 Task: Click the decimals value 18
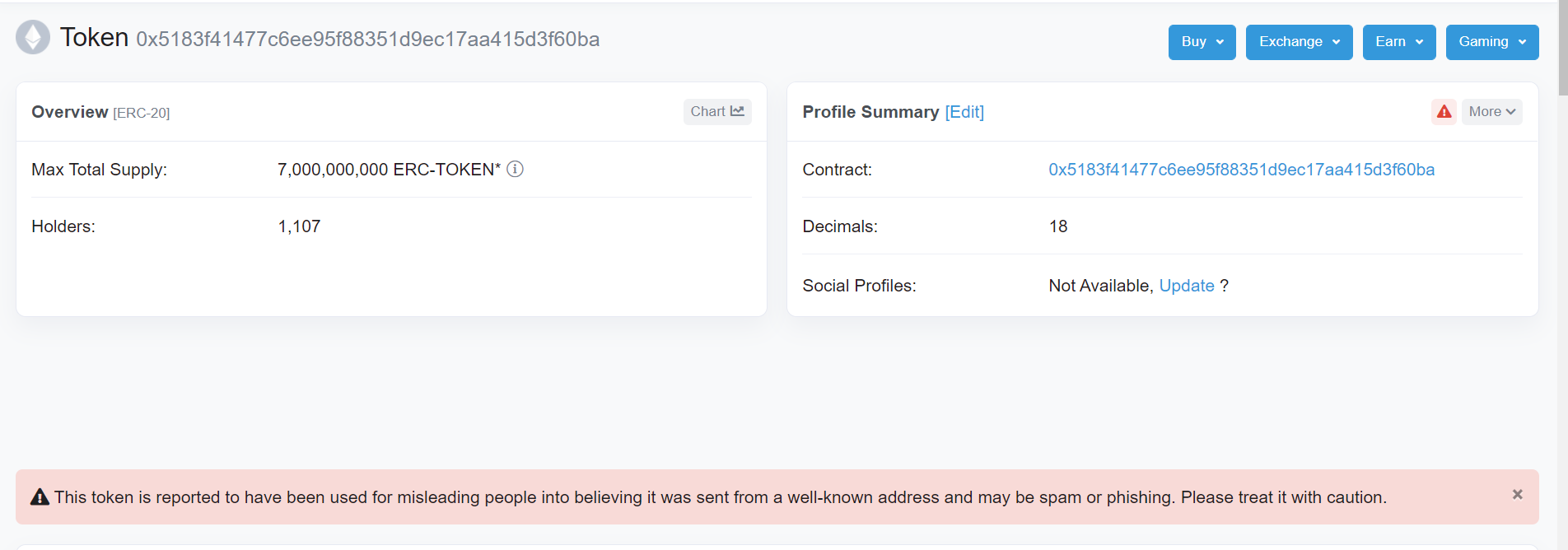(x=1058, y=226)
